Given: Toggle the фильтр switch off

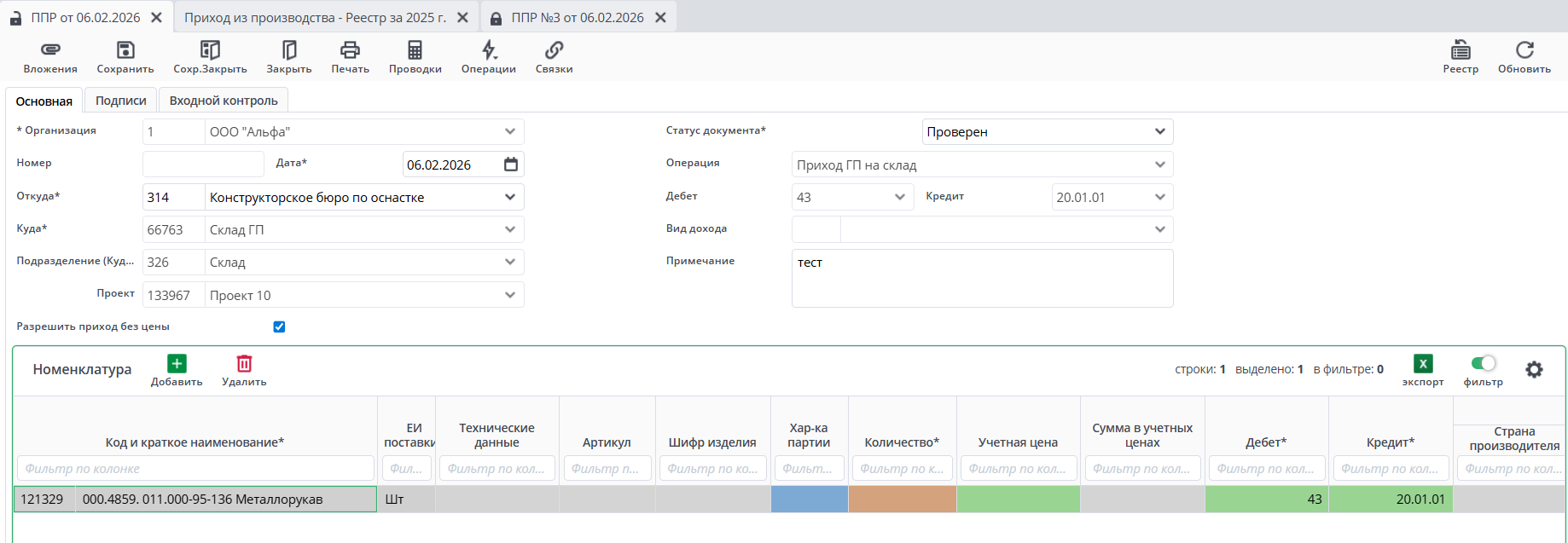Looking at the screenshot, I should pyautogui.click(x=1484, y=364).
